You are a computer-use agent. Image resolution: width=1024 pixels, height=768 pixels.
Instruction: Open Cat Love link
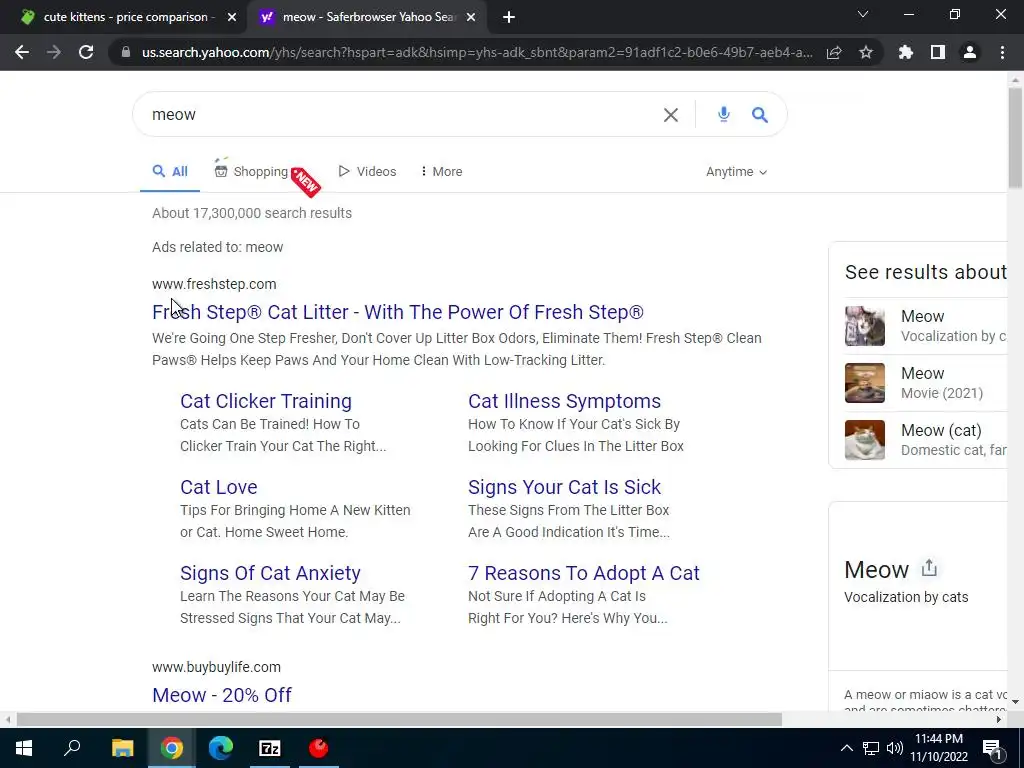[x=219, y=487]
